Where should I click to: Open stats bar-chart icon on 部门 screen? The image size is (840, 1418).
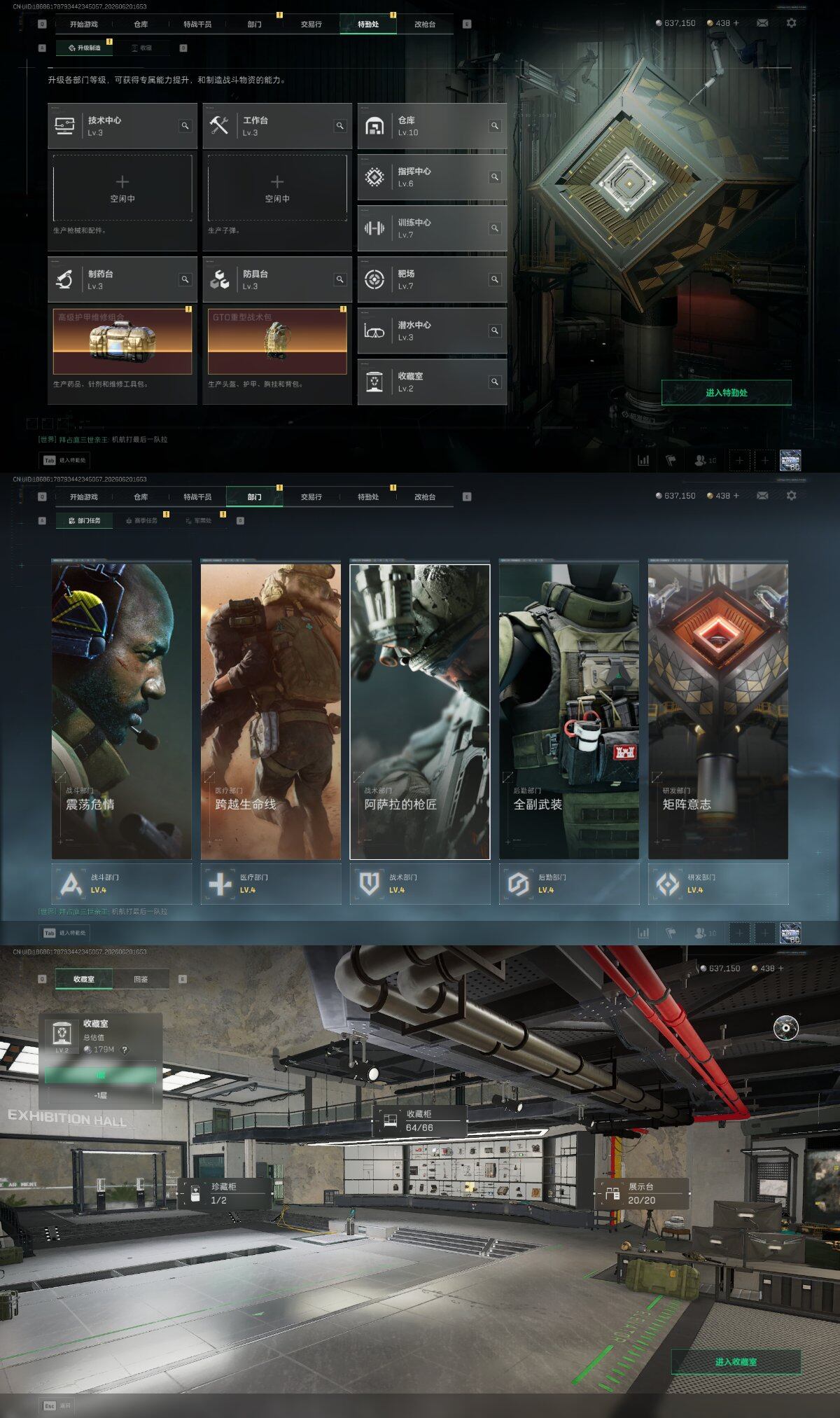point(643,933)
